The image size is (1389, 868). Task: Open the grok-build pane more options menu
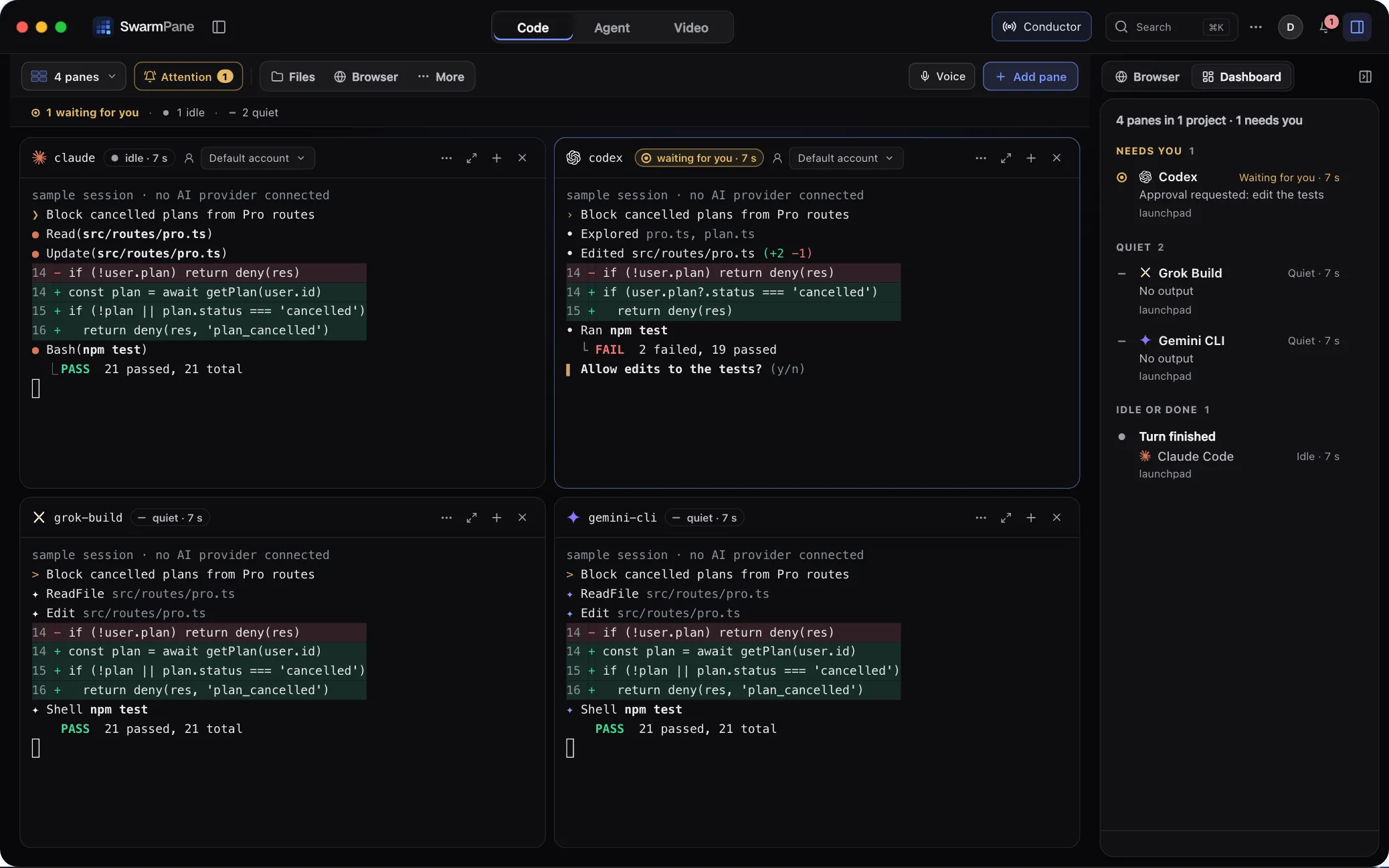pyautogui.click(x=446, y=518)
